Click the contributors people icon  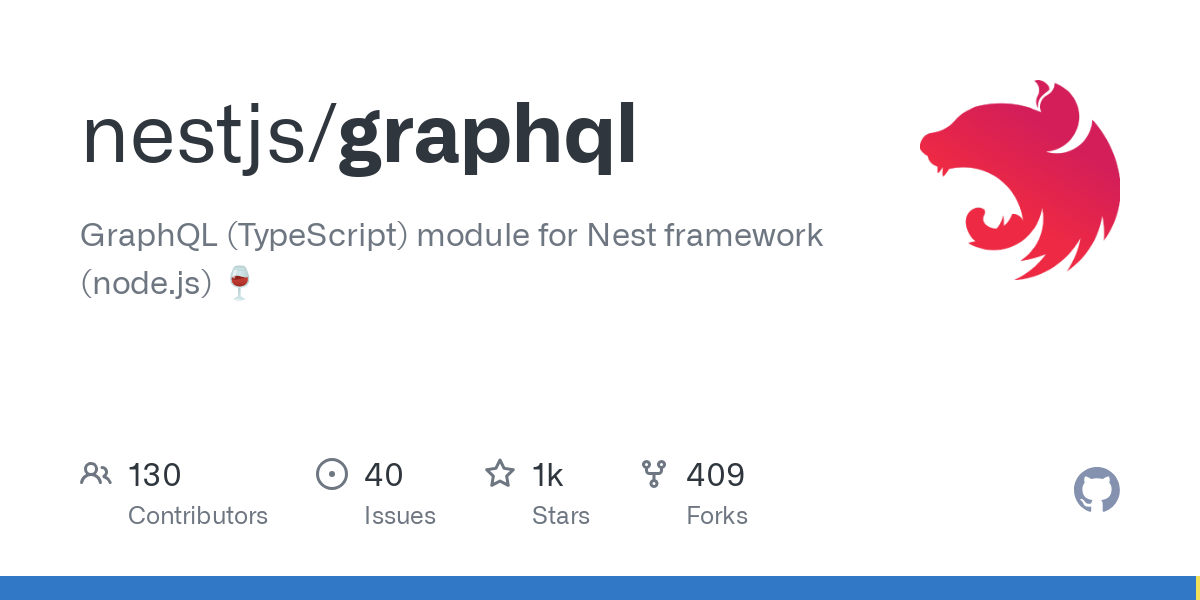(96, 474)
